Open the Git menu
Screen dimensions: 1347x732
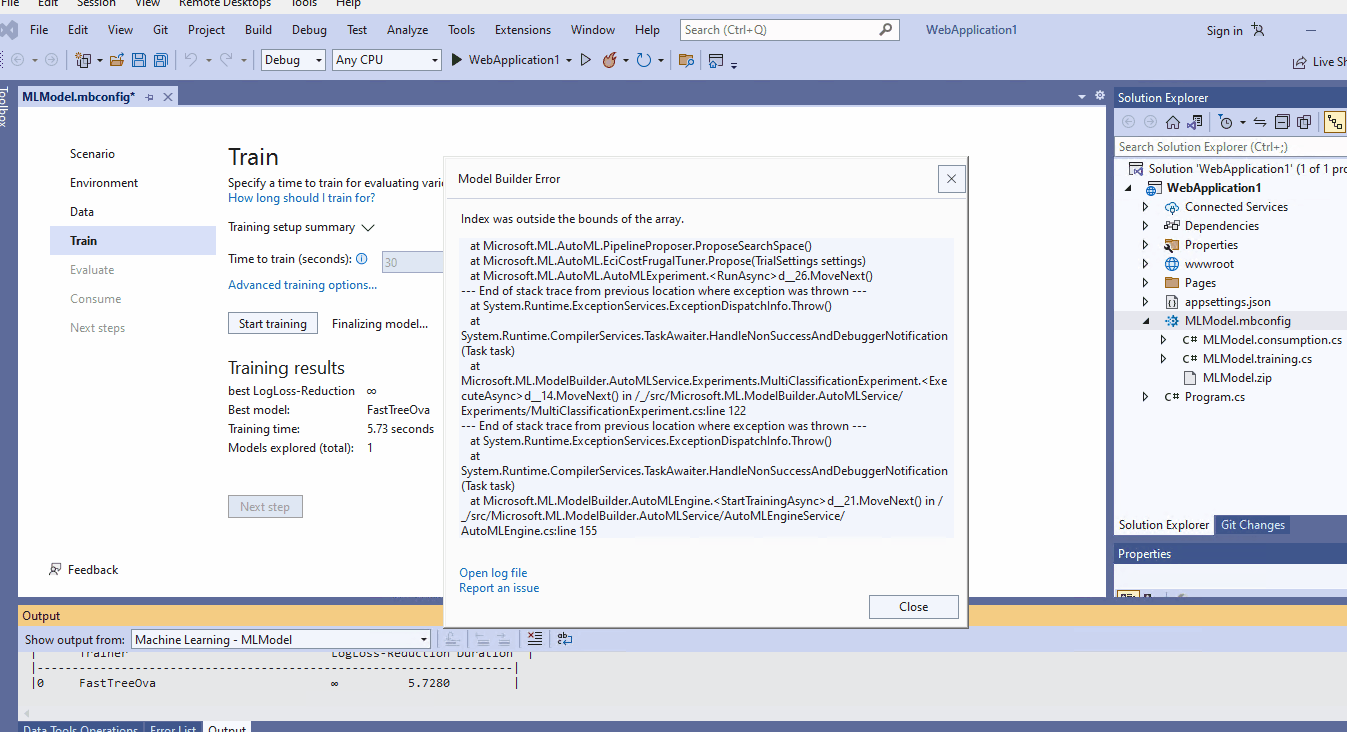tap(160, 30)
